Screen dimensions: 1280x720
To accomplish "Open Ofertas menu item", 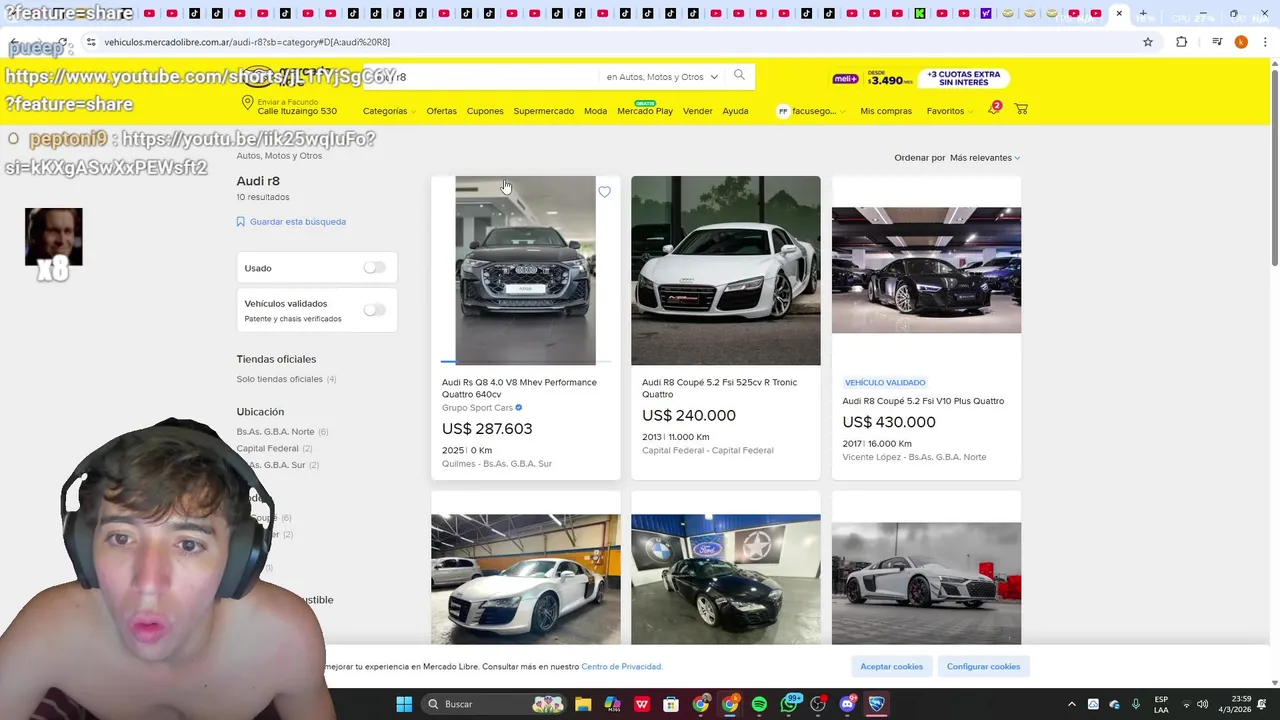I will click(x=441, y=111).
